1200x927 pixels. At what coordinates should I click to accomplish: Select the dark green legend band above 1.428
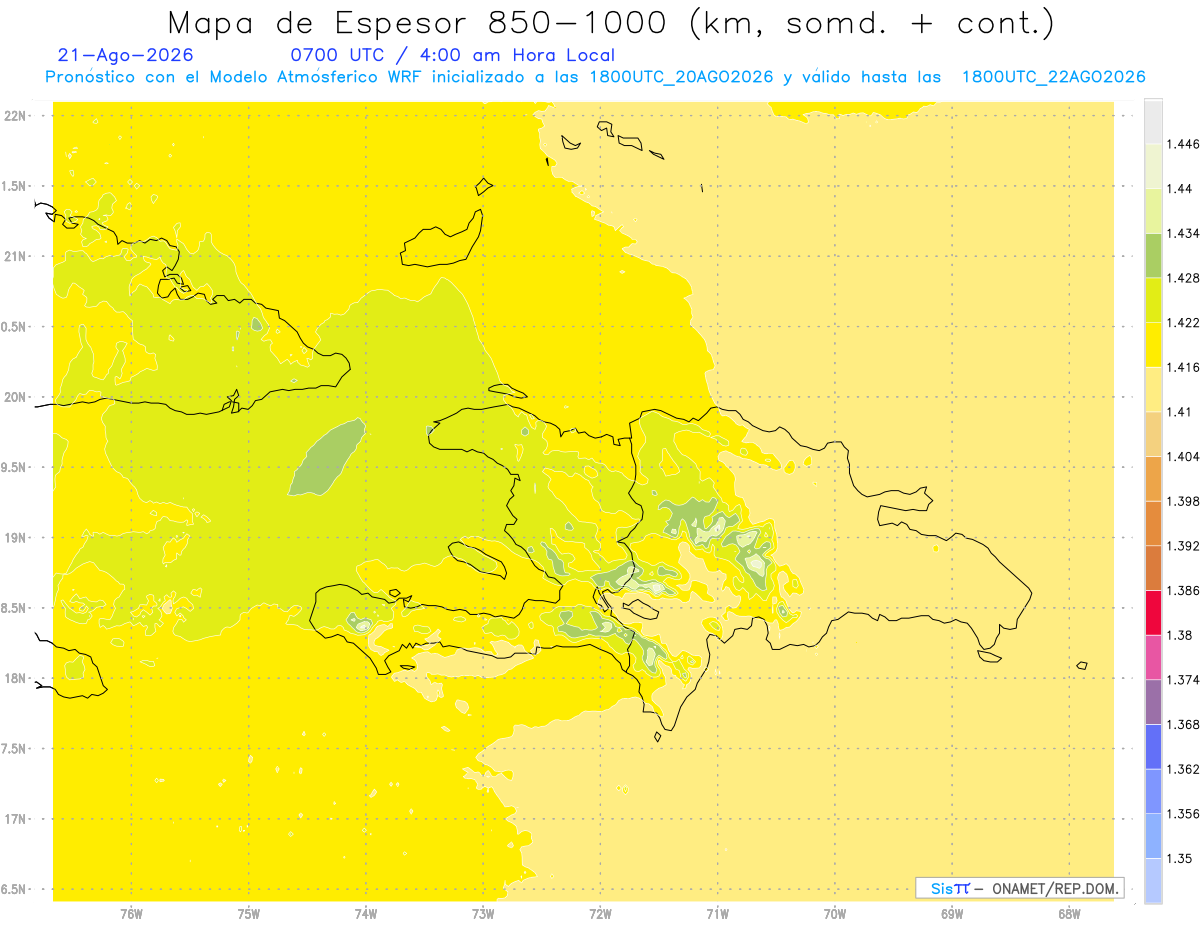[x=1153, y=255]
